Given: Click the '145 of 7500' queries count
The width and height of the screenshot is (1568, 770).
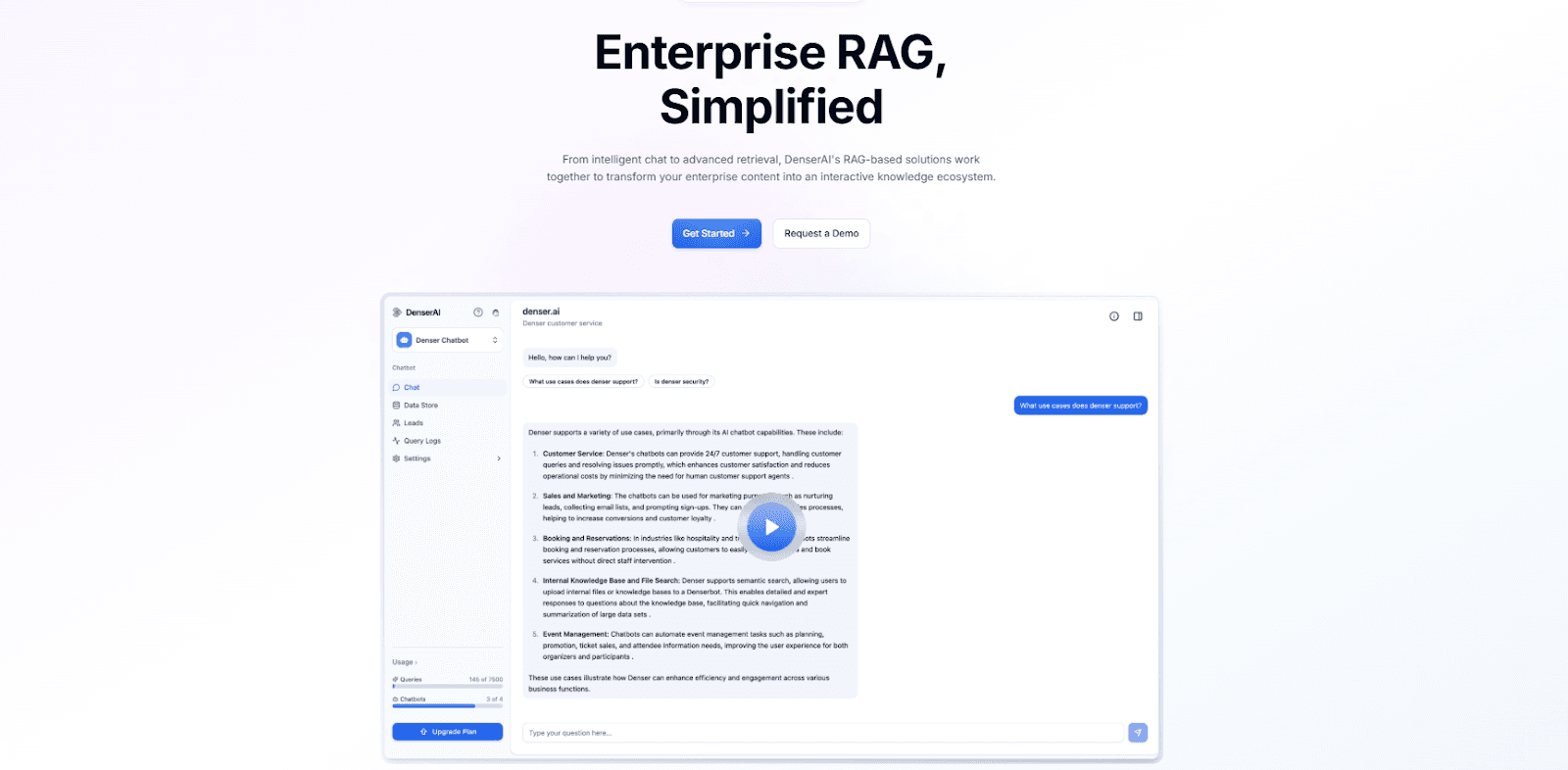Looking at the screenshot, I should tap(485, 679).
